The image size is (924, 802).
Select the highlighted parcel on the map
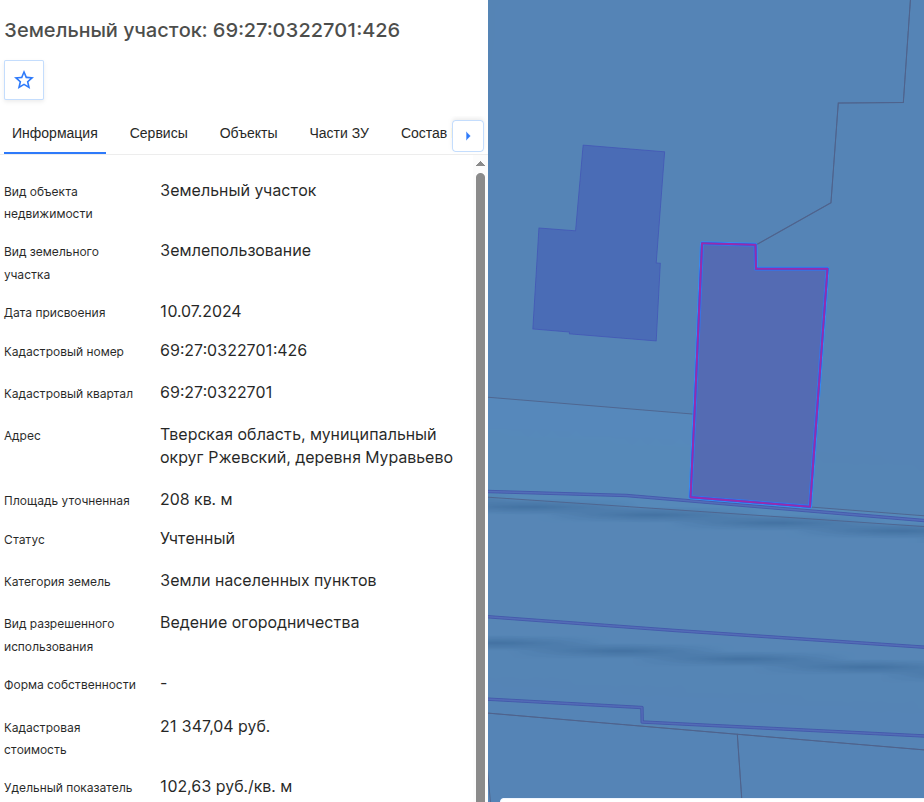click(759, 377)
